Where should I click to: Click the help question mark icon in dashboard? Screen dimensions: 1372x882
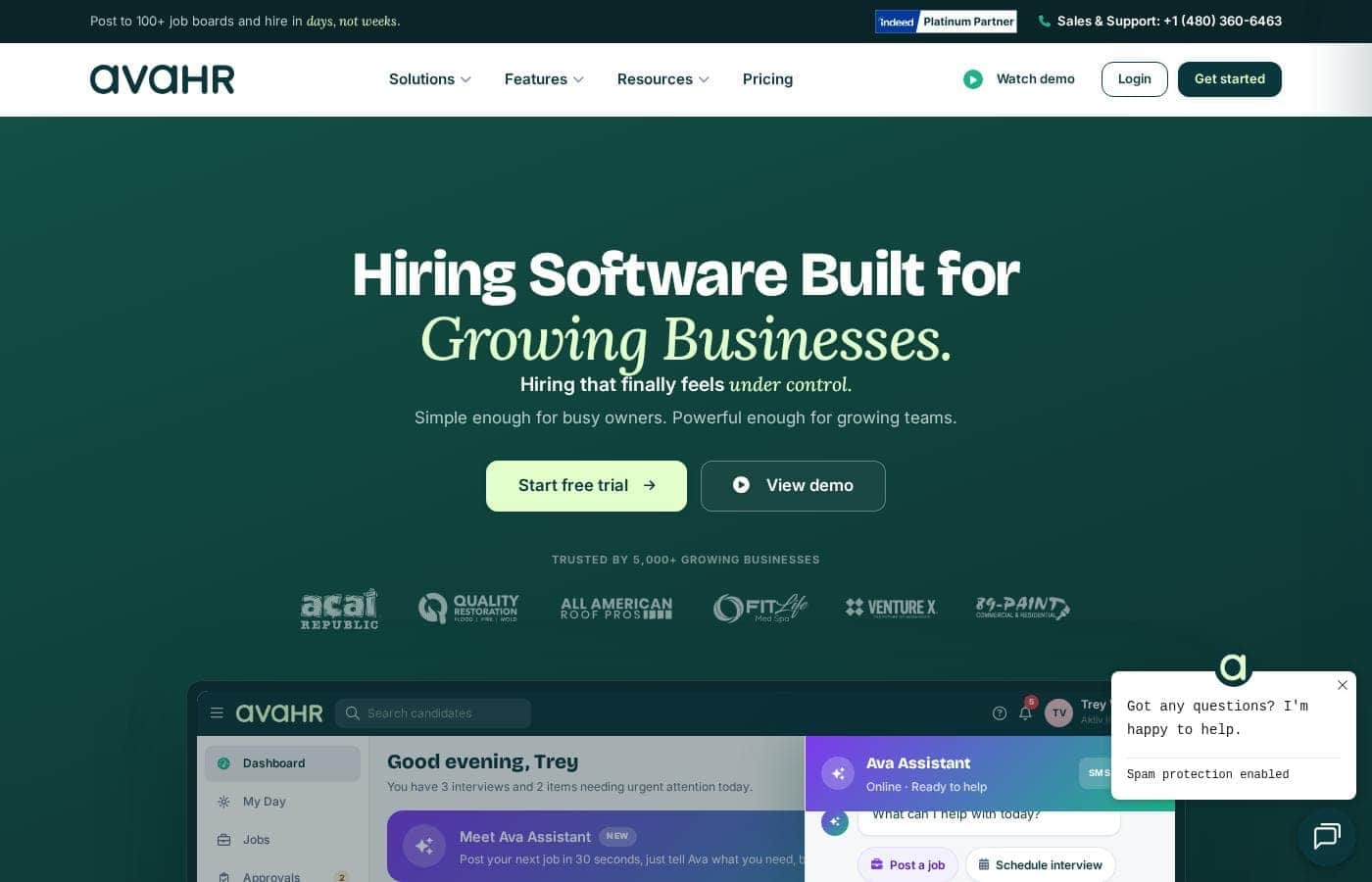click(x=1000, y=713)
